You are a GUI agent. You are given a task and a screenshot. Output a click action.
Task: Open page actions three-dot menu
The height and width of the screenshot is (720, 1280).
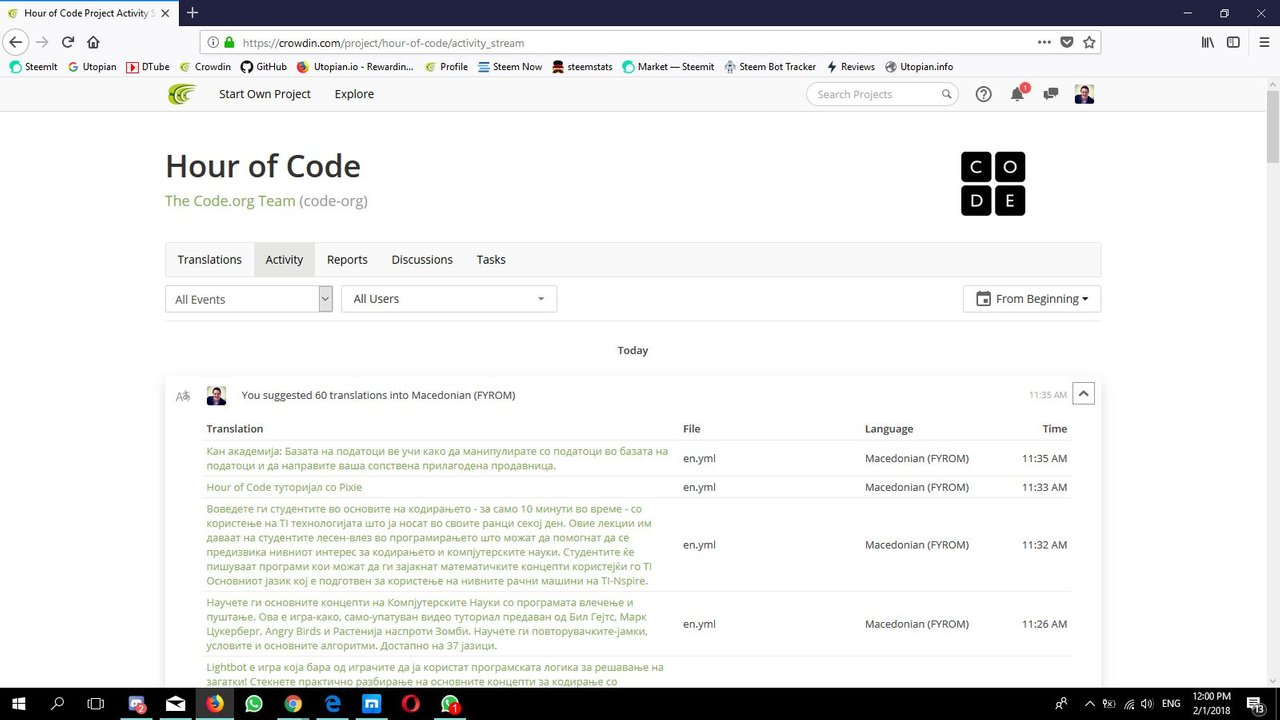click(x=1044, y=42)
